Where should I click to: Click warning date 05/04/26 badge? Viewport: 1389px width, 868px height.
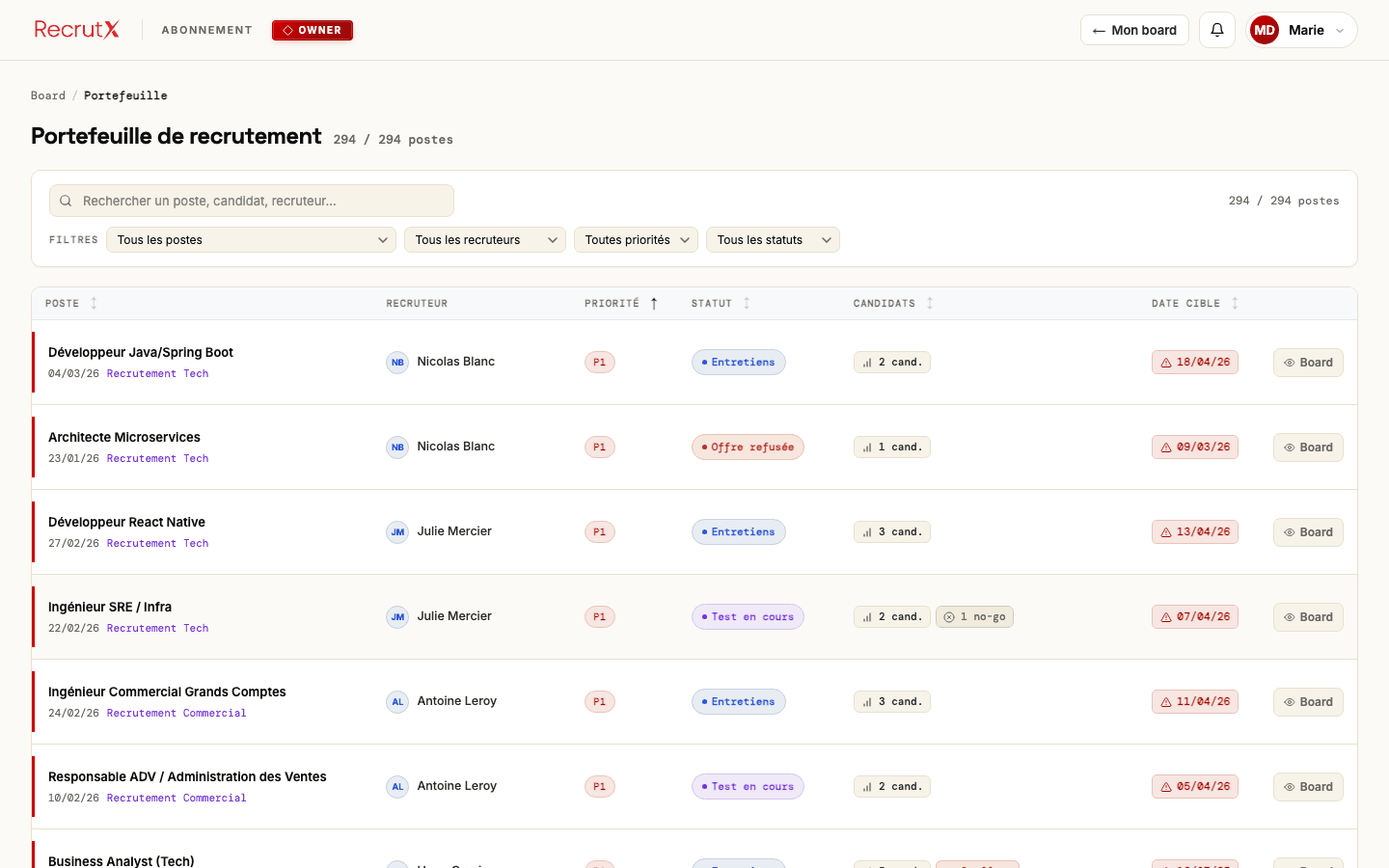1195,787
